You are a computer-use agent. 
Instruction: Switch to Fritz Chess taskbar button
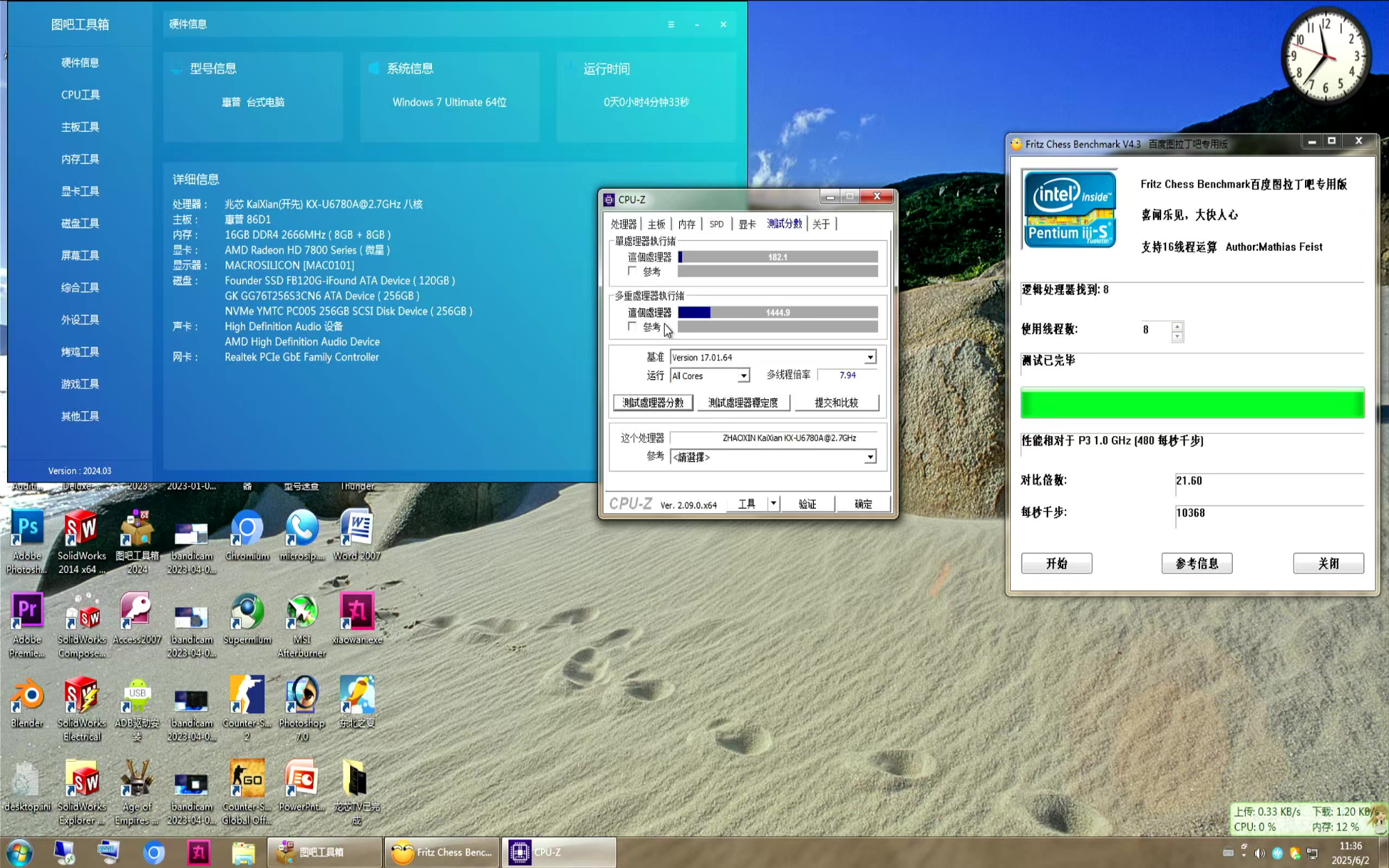click(x=442, y=852)
